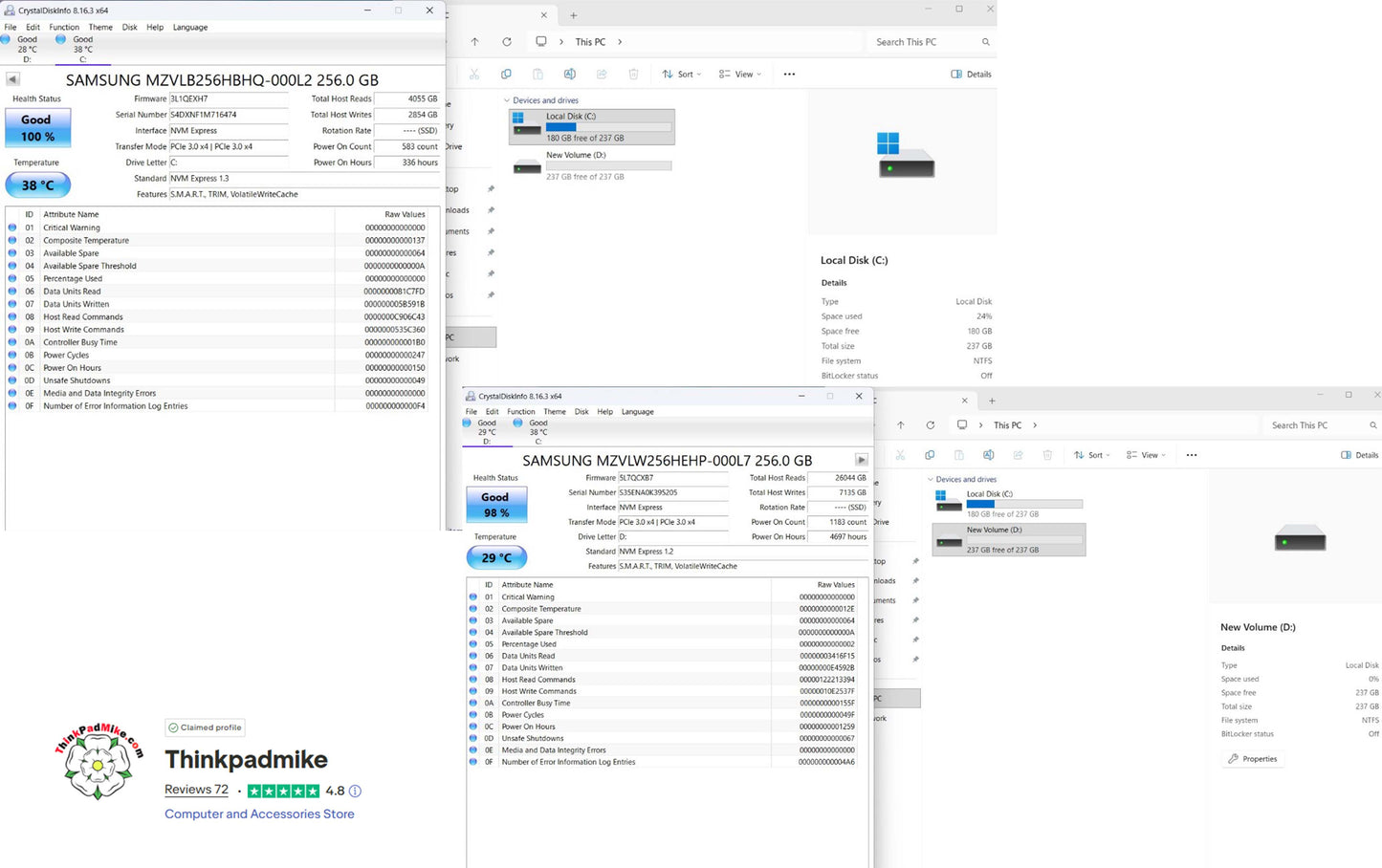Click the Properties button under New Volume details
The height and width of the screenshot is (868, 1382).
[x=1253, y=758]
